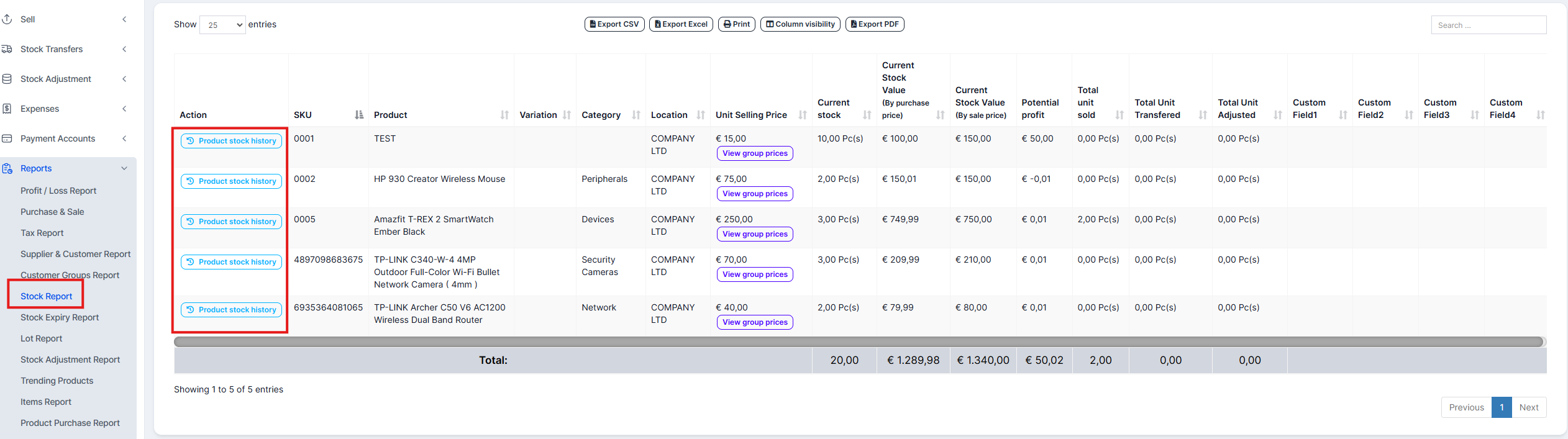1568x439 pixels.
Task: Click the Payment Accounts card icon
Action: tap(7, 138)
